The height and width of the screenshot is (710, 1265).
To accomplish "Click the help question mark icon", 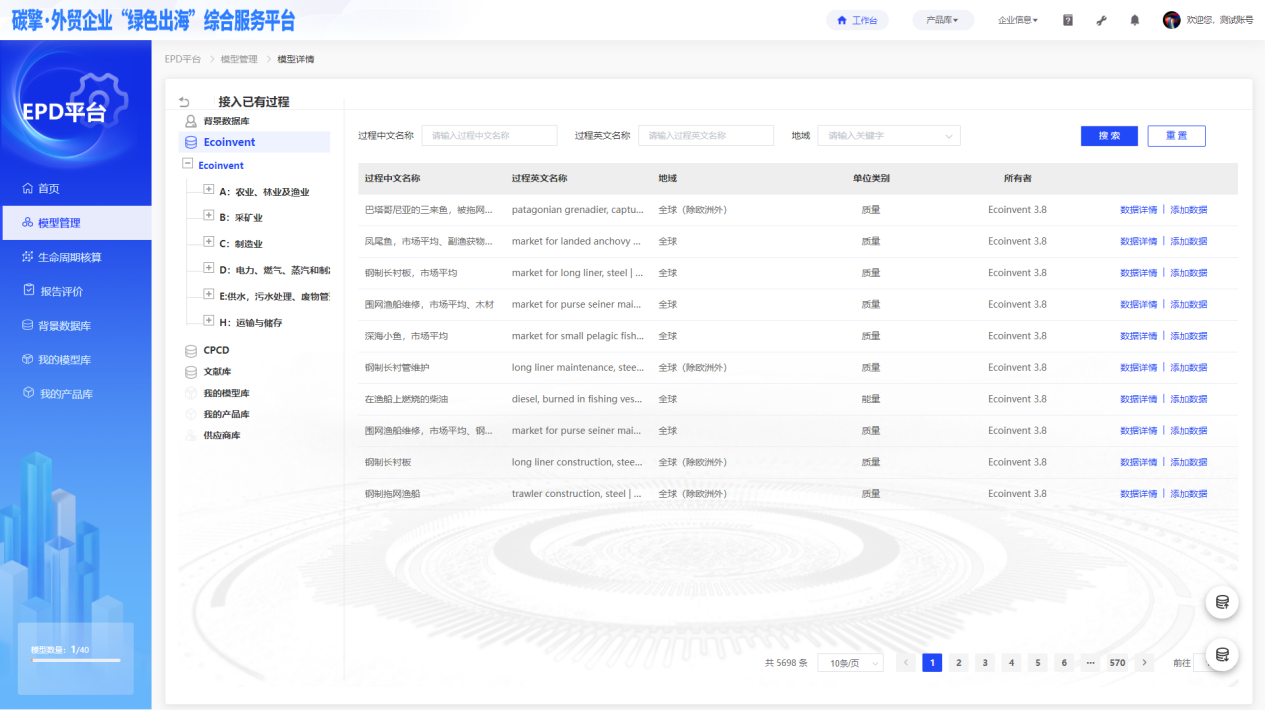I will click(1068, 20).
